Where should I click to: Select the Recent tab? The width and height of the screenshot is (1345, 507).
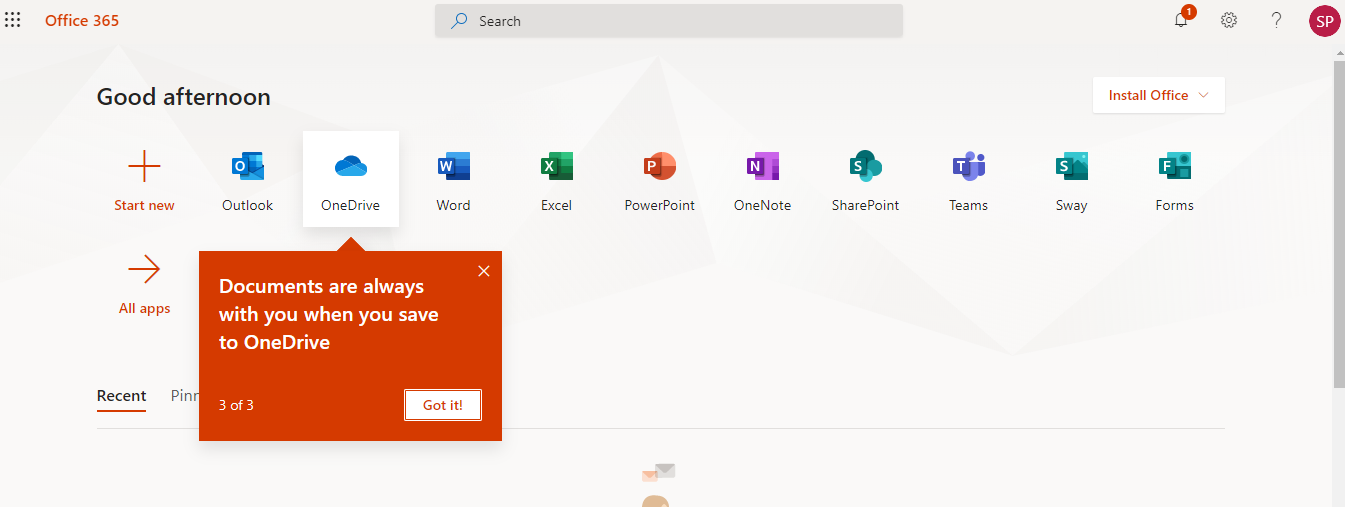[121, 396]
